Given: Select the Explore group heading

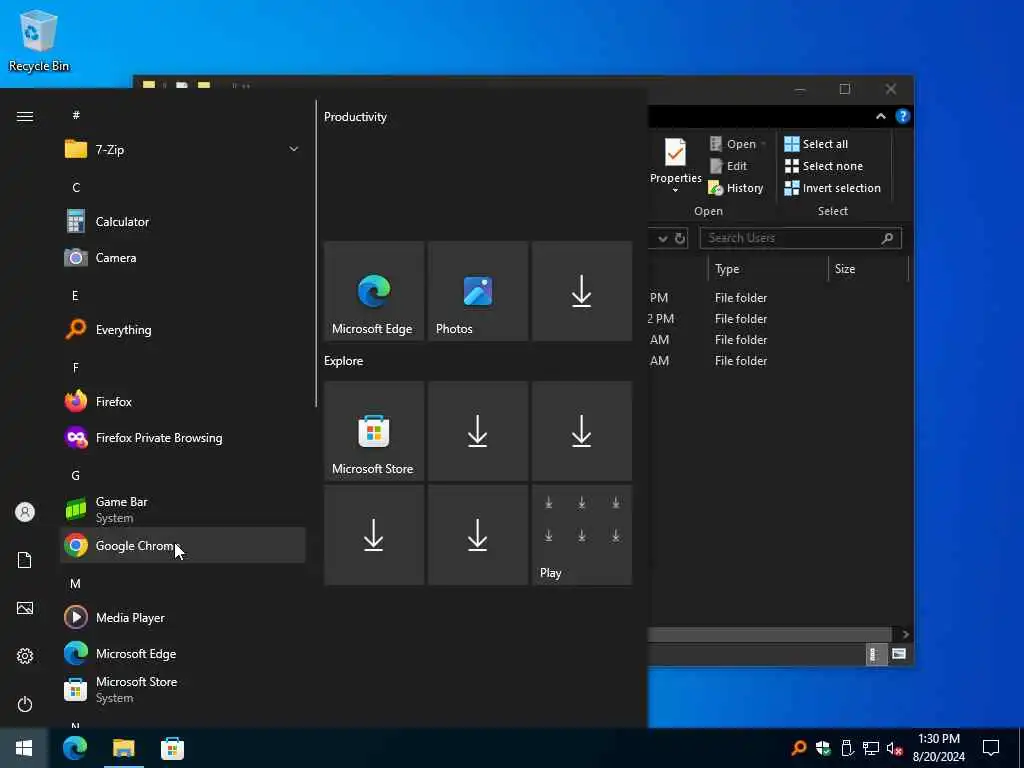Looking at the screenshot, I should [344, 360].
